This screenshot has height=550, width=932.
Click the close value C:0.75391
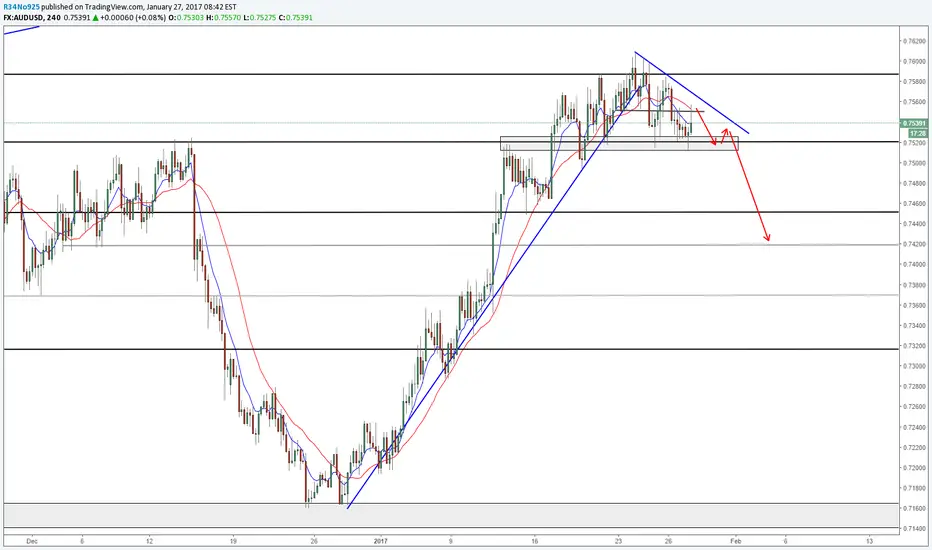point(295,18)
